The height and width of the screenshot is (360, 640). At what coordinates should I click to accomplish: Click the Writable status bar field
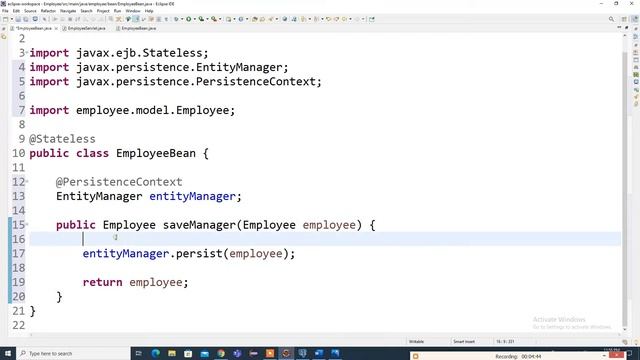click(x=416, y=342)
